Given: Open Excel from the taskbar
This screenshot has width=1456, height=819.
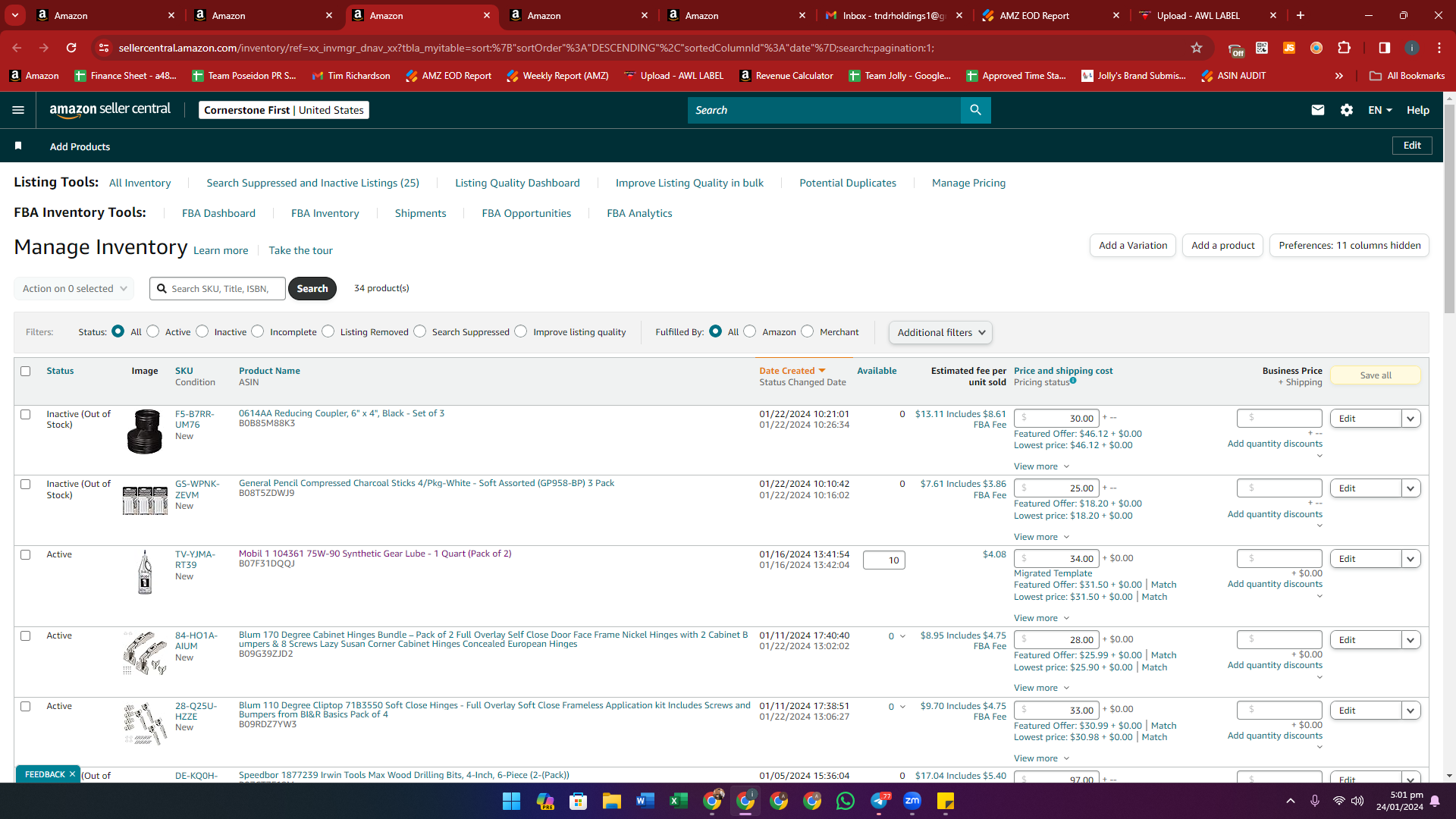Looking at the screenshot, I should click(678, 801).
